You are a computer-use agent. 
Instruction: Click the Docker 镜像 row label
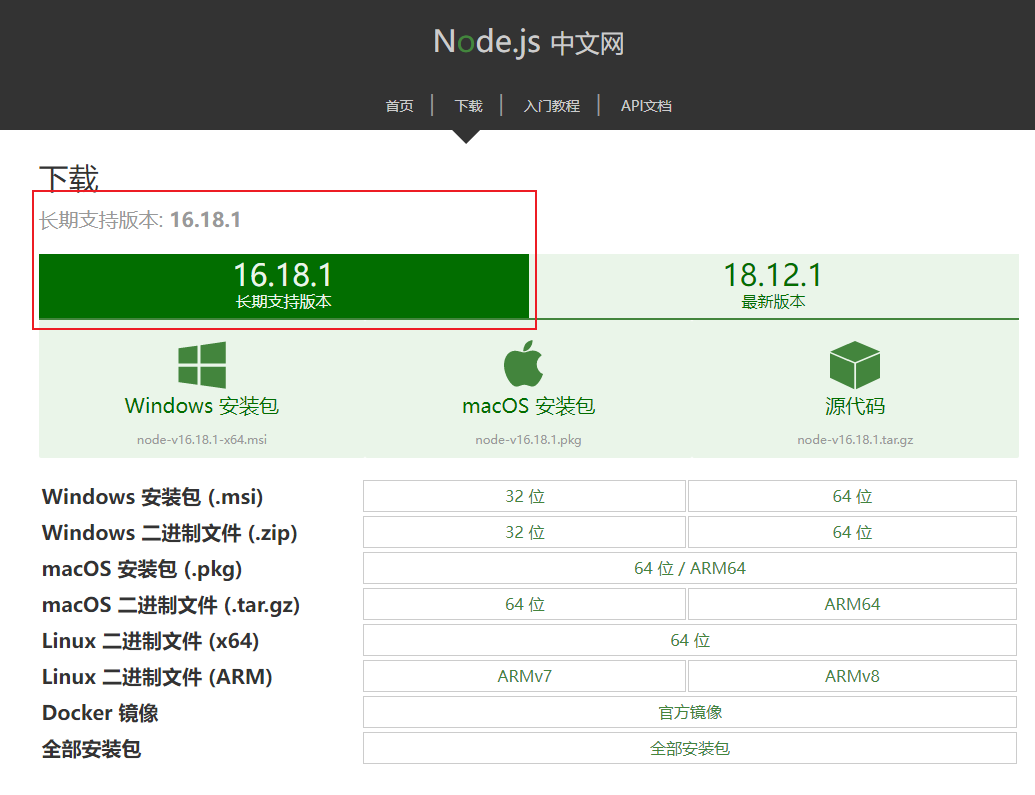point(100,713)
